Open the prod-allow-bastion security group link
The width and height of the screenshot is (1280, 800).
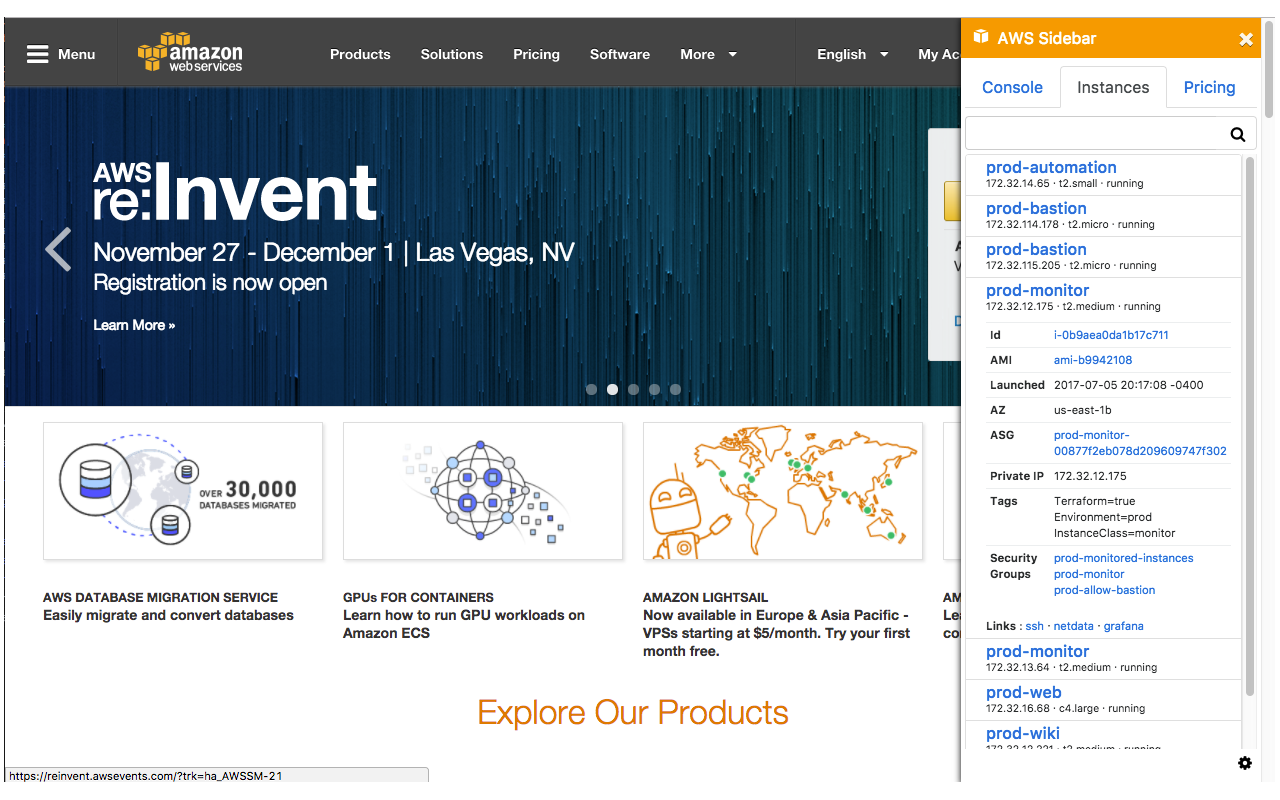coord(1104,590)
